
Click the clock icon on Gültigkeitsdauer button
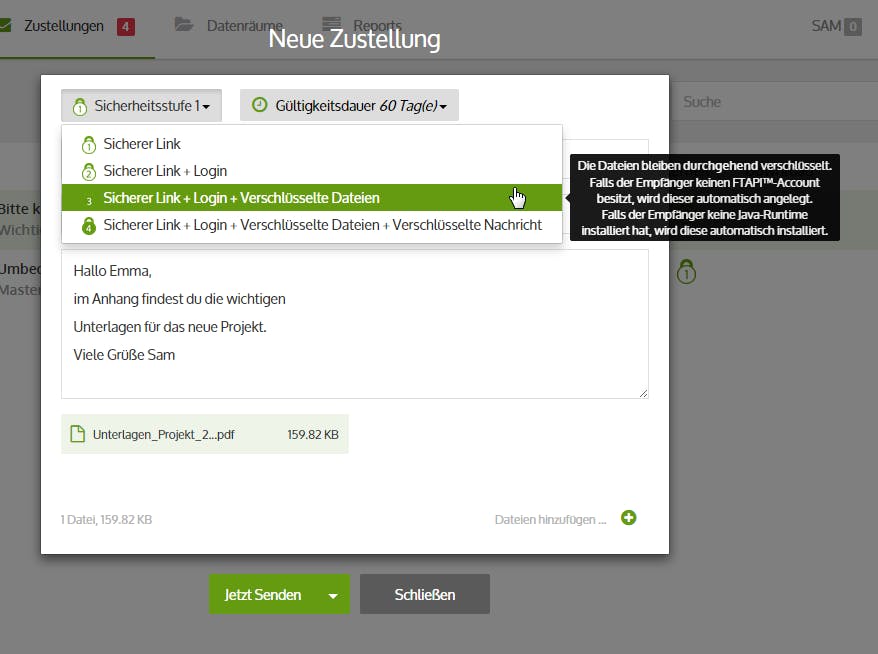tap(259, 105)
